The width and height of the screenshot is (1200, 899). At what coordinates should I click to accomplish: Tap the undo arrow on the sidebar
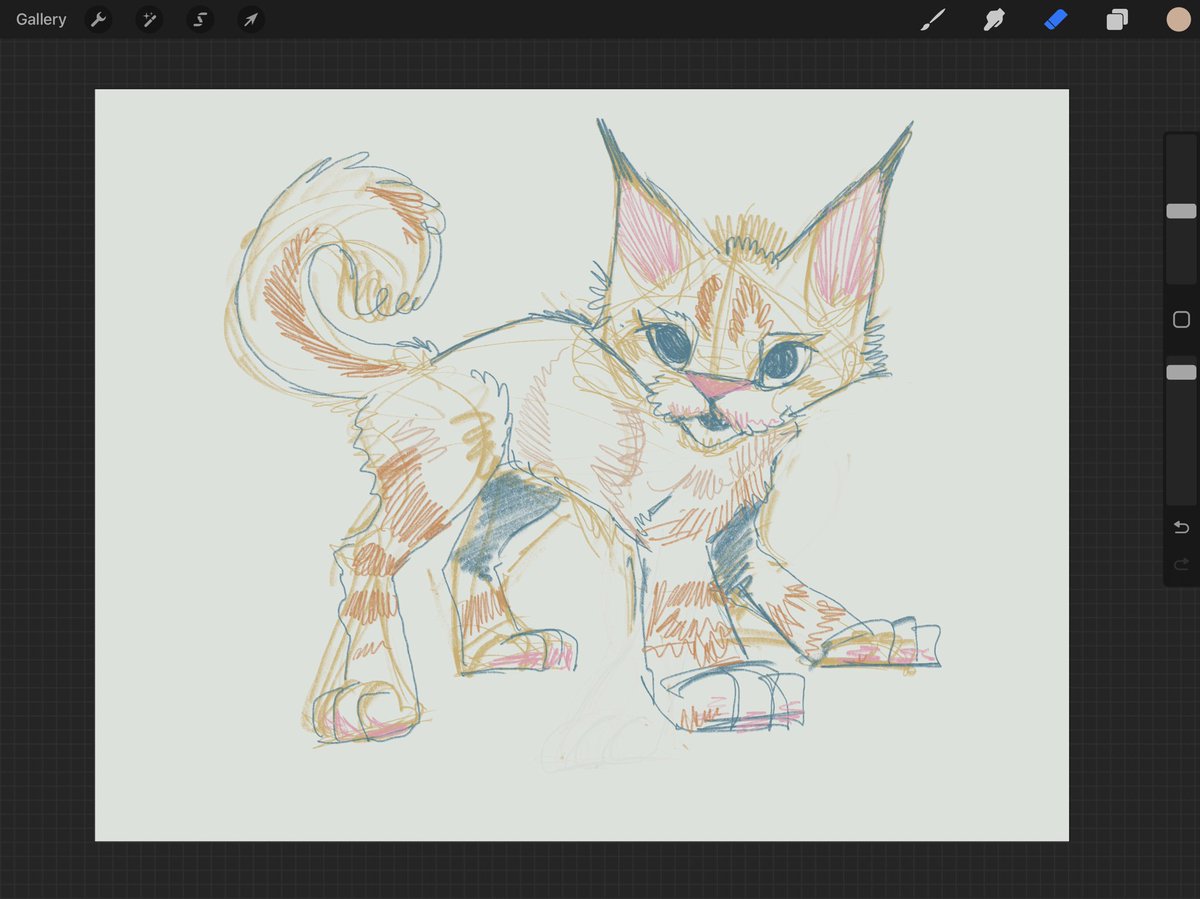click(1180, 527)
